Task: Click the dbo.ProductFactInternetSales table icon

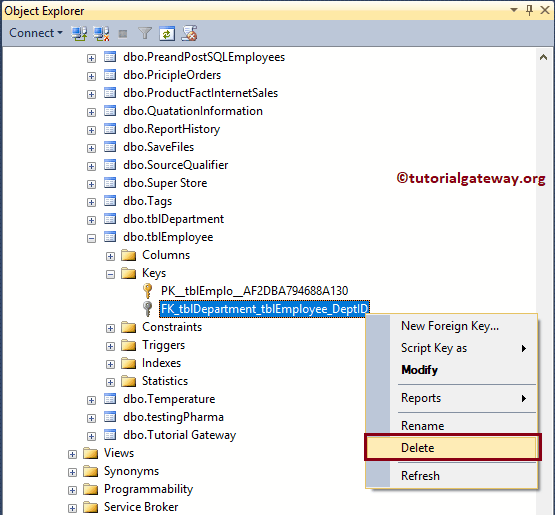Action: point(110,93)
